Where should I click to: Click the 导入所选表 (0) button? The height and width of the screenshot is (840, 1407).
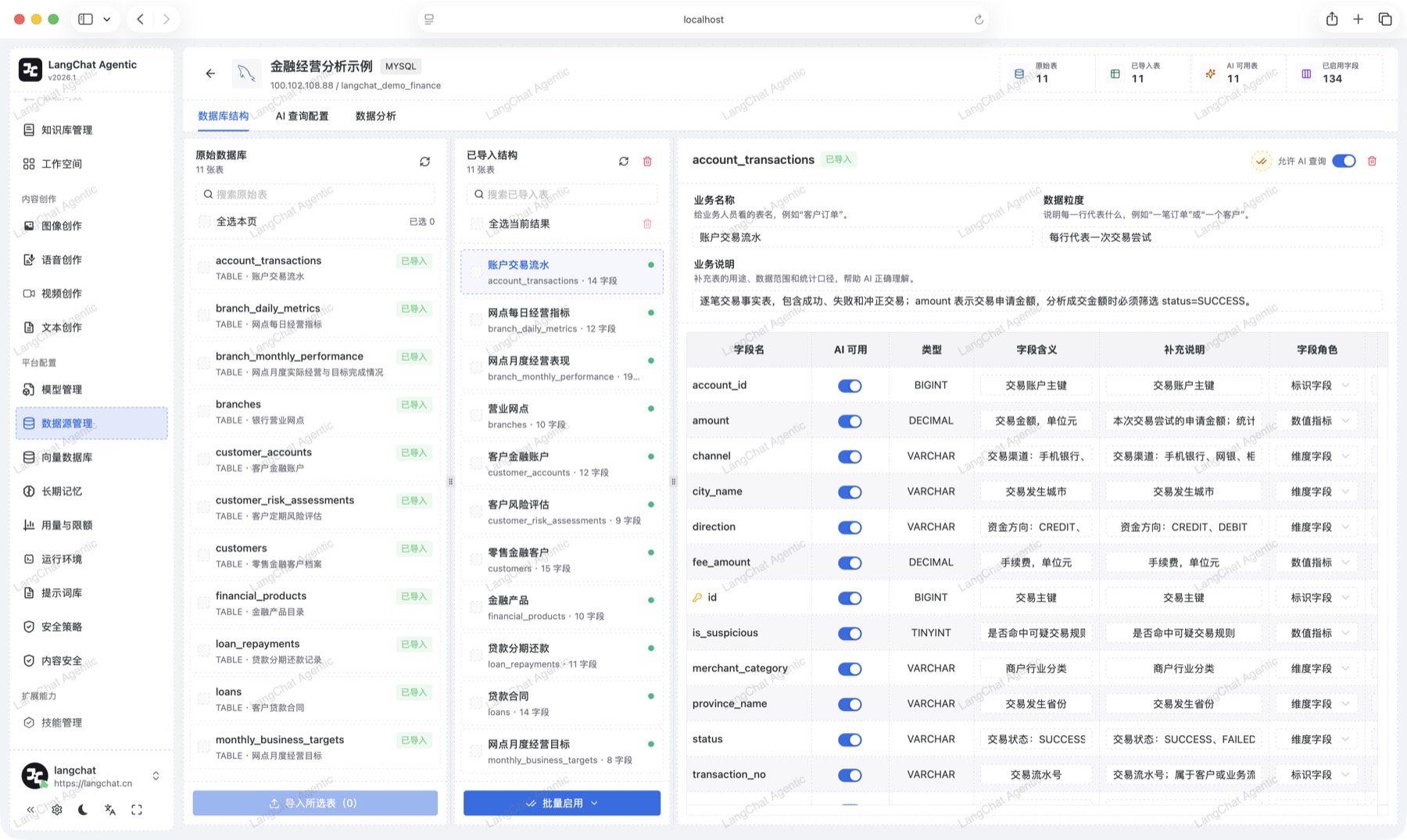(x=315, y=803)
